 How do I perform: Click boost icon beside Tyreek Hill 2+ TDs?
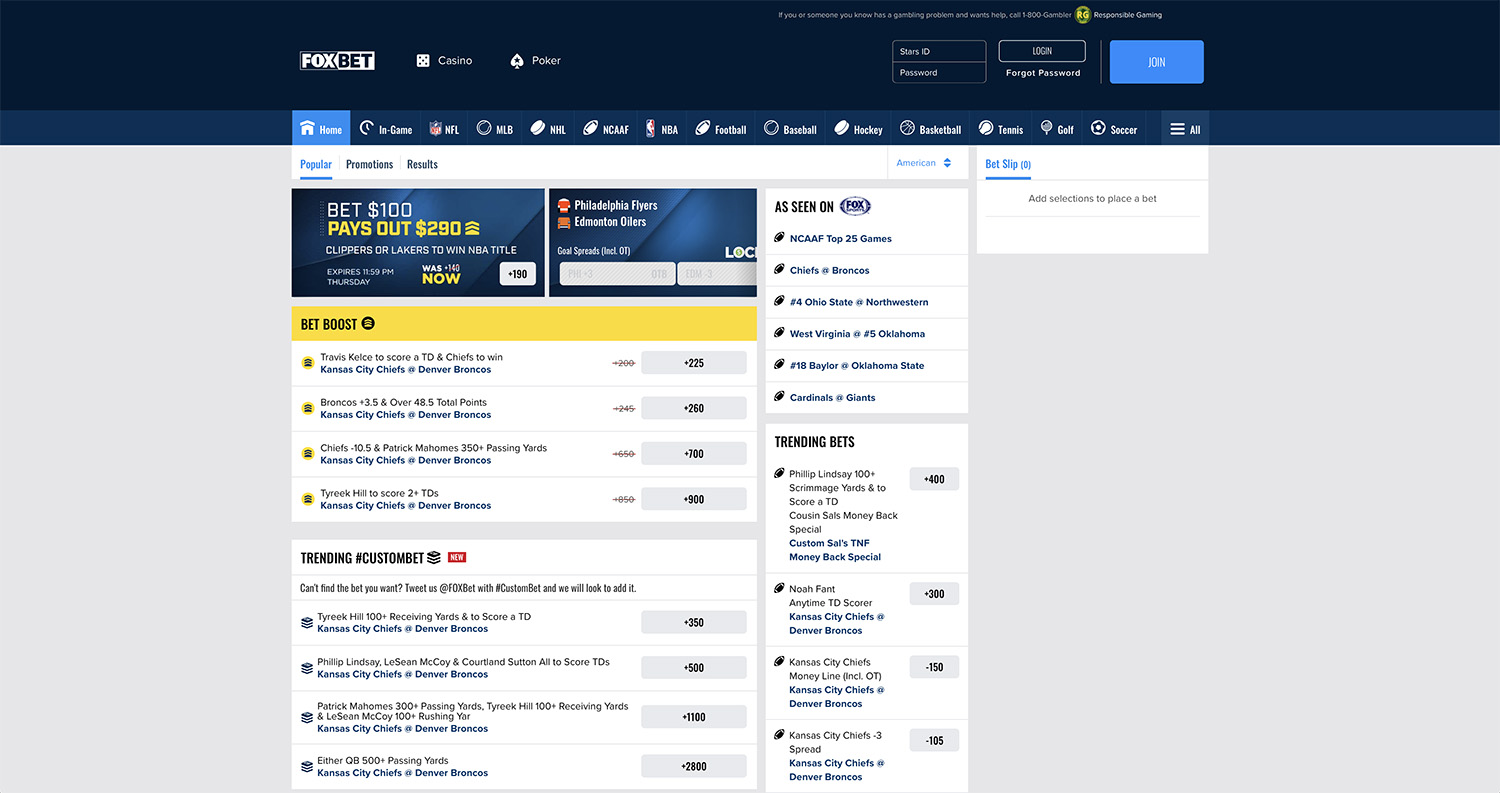coord(308,499)
